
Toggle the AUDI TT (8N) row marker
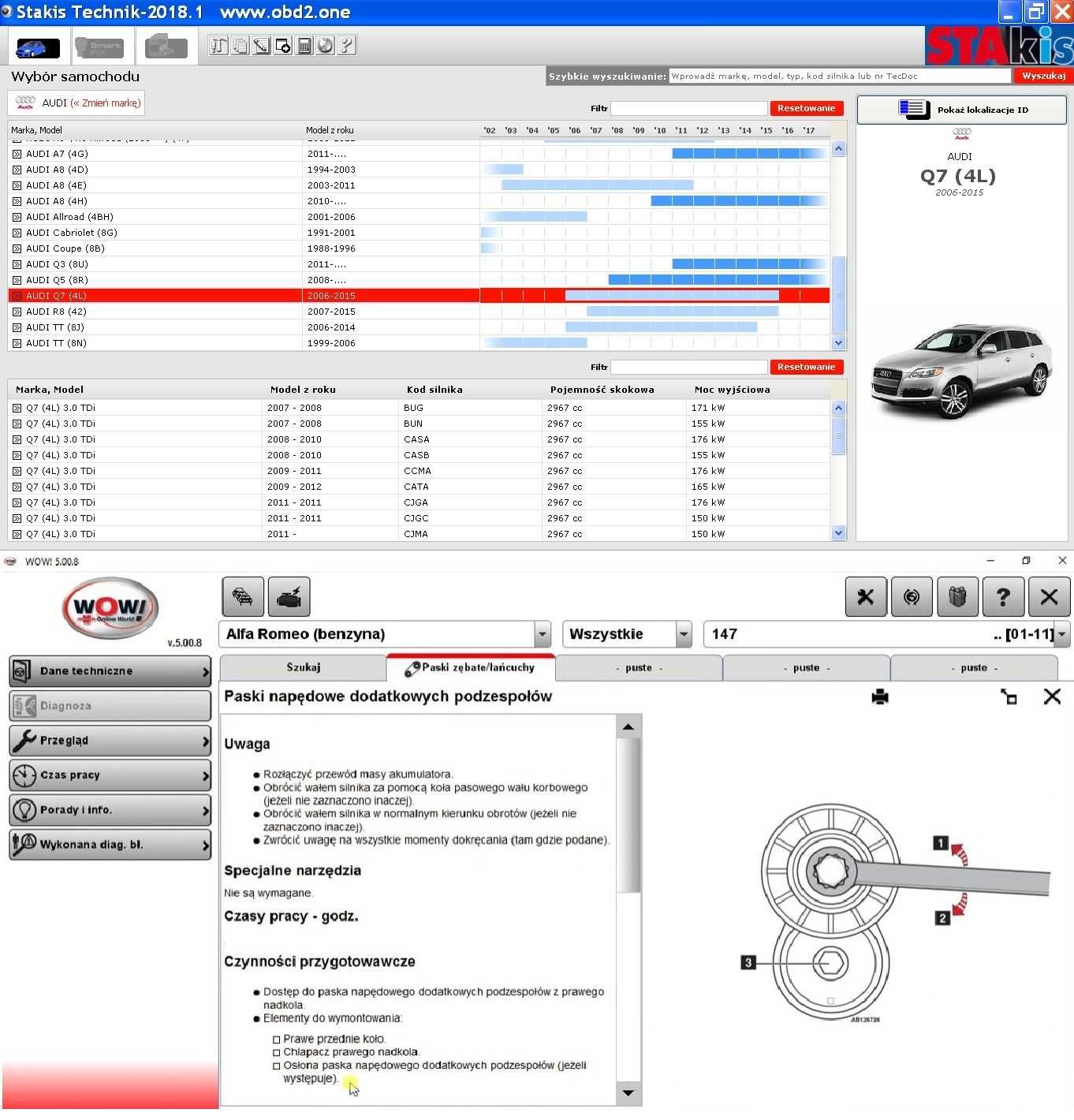click(17, 343)
